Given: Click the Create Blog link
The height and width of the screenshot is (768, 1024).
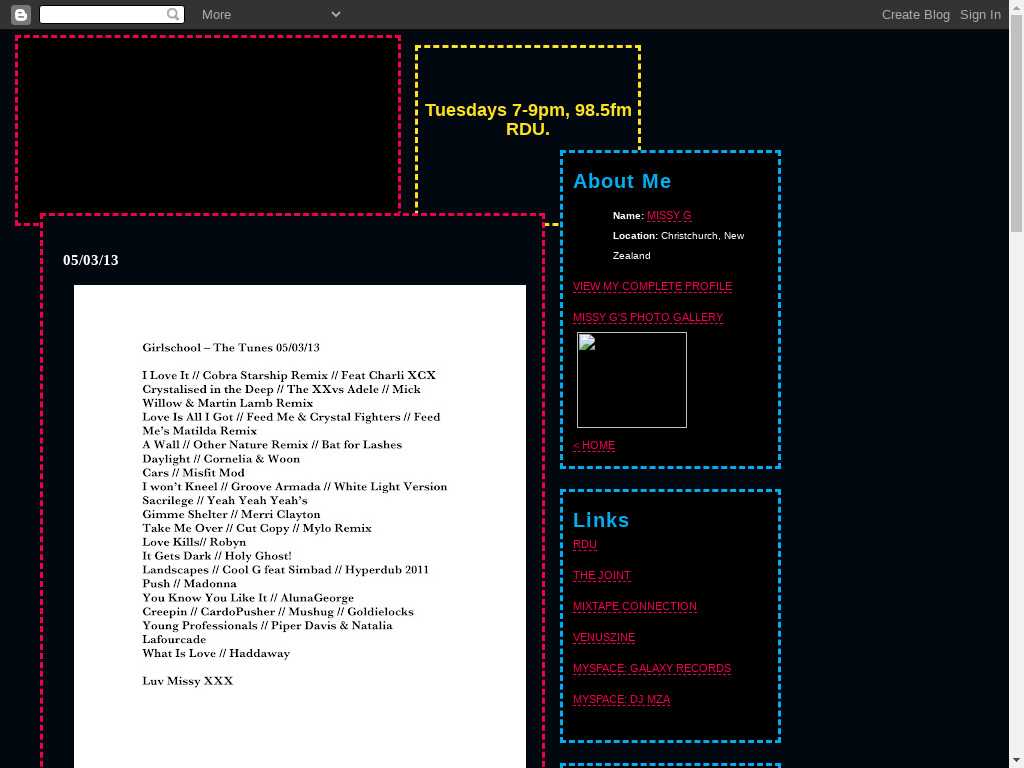Looking at the screenshot, I should tap(915, 14).
